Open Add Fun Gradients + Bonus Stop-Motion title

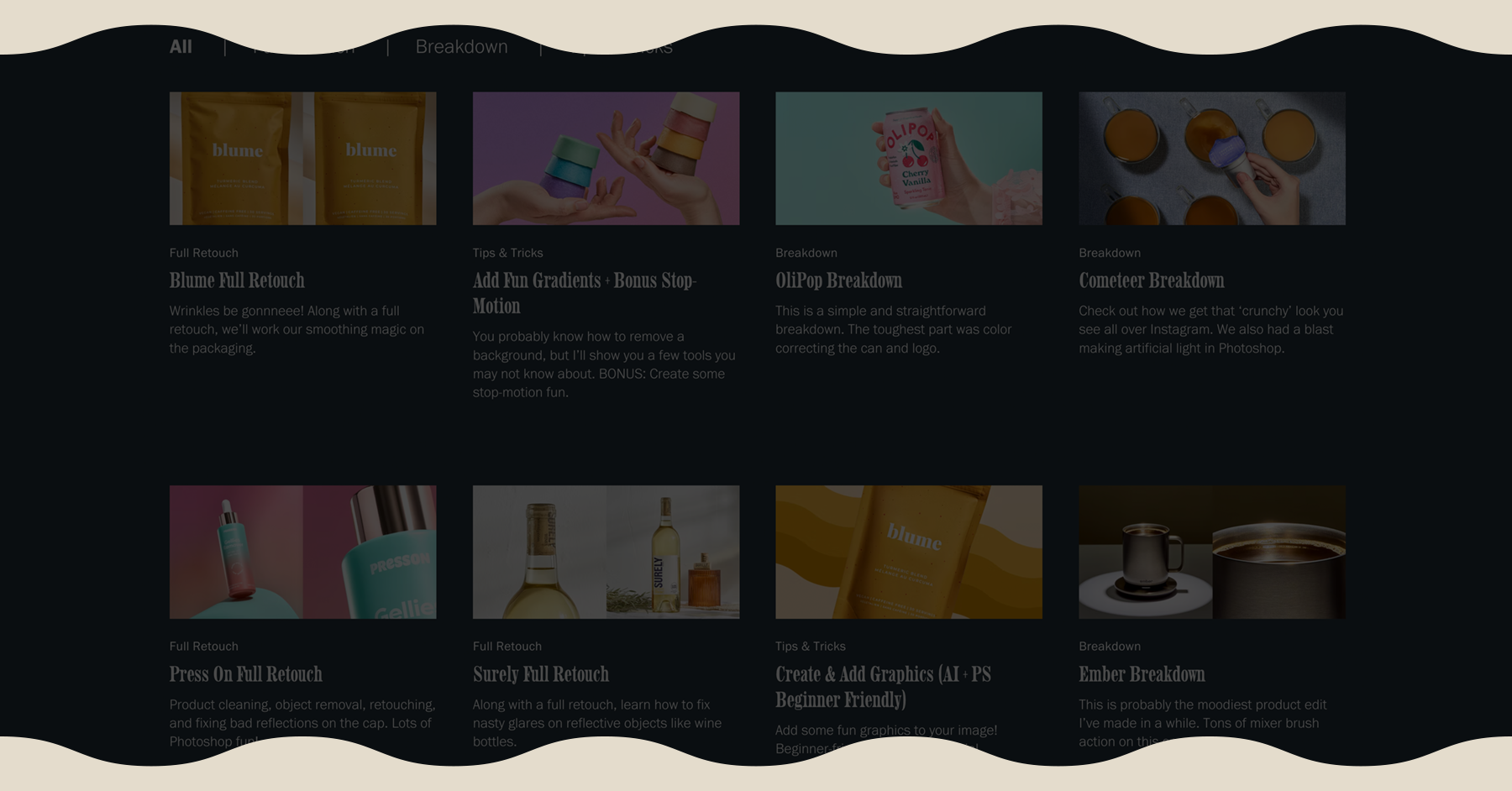[x=585, y=293]
